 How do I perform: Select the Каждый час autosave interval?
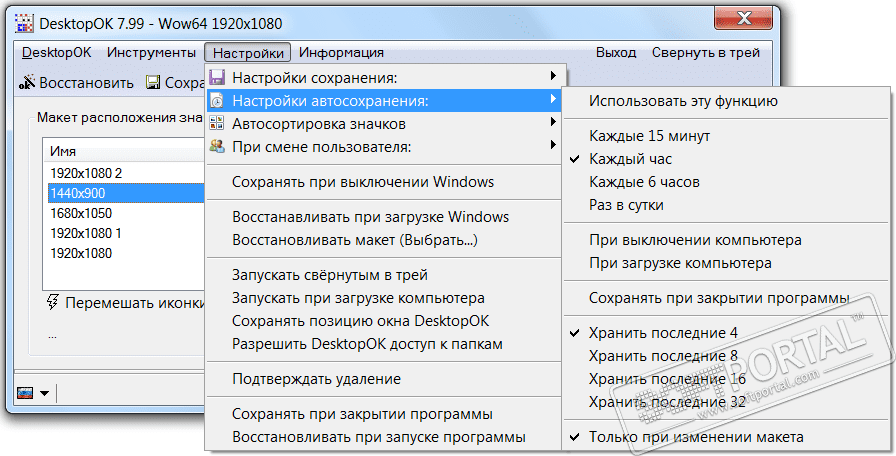[630, 159]
